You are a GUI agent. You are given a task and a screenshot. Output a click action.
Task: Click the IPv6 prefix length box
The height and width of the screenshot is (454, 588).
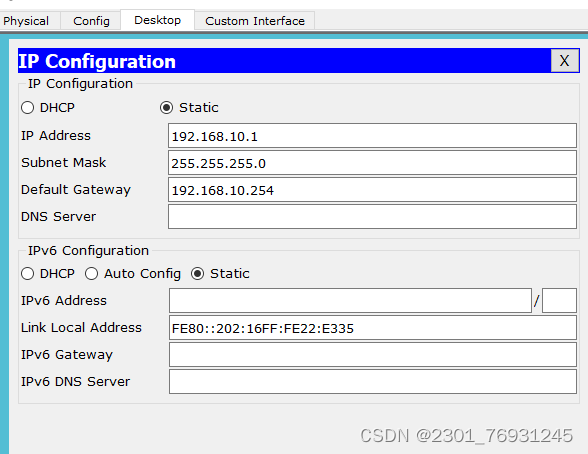pos(559,300)
